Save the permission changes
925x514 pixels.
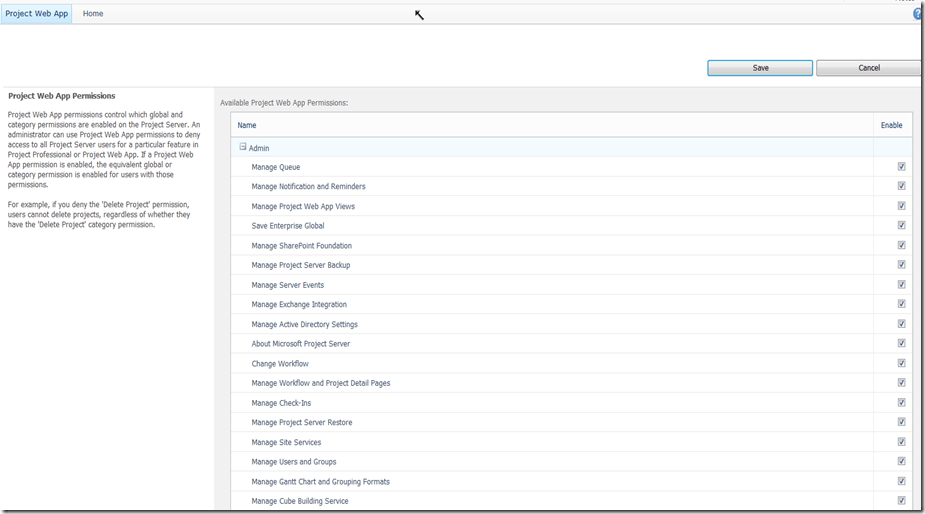coord(760,68)
